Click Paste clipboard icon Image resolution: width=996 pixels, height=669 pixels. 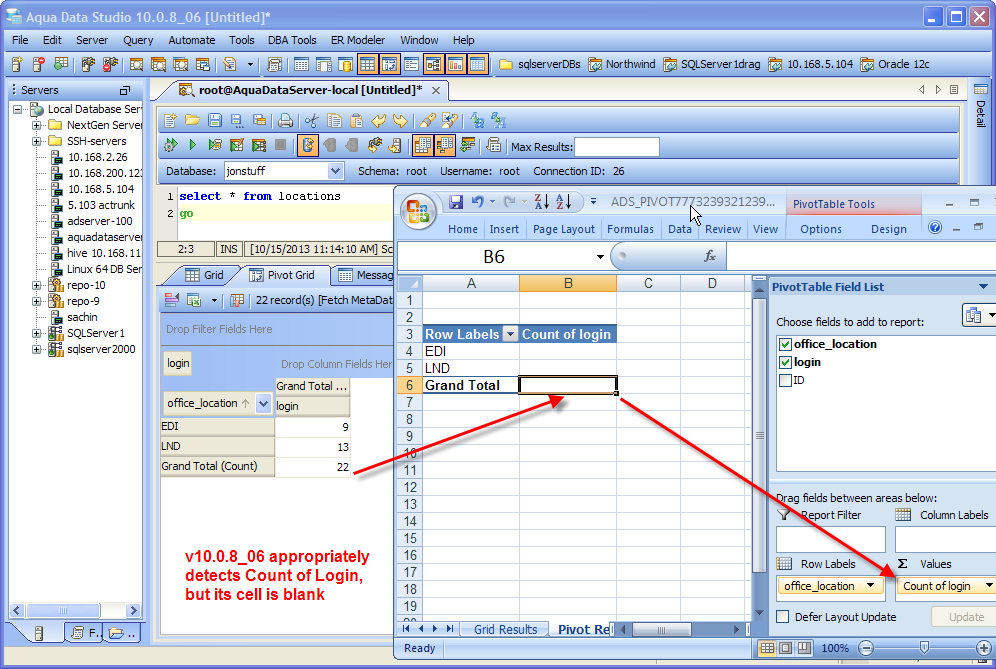coord(356,121)
